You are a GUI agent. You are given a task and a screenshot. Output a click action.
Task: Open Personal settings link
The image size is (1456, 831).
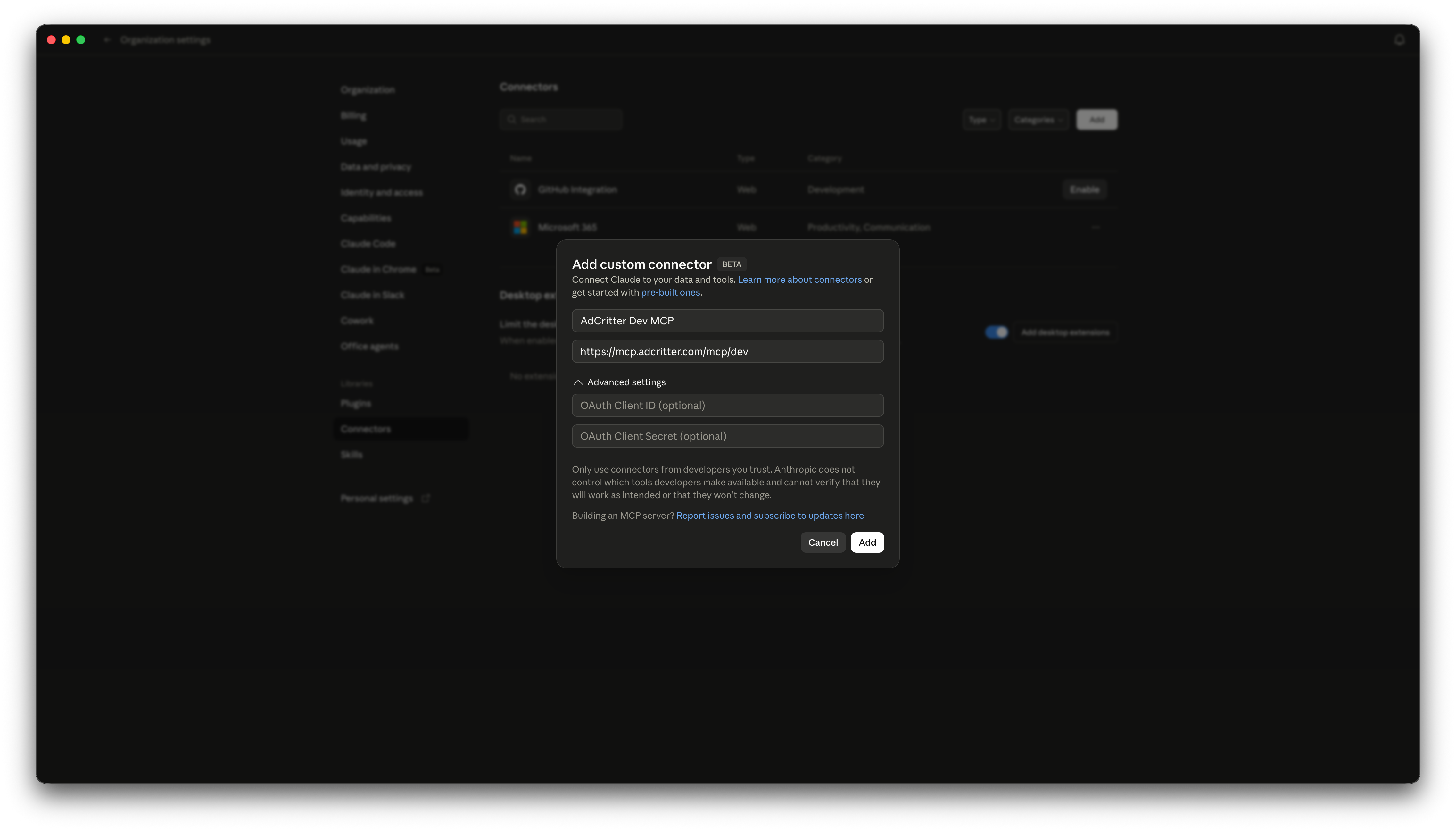coord(376,498)
